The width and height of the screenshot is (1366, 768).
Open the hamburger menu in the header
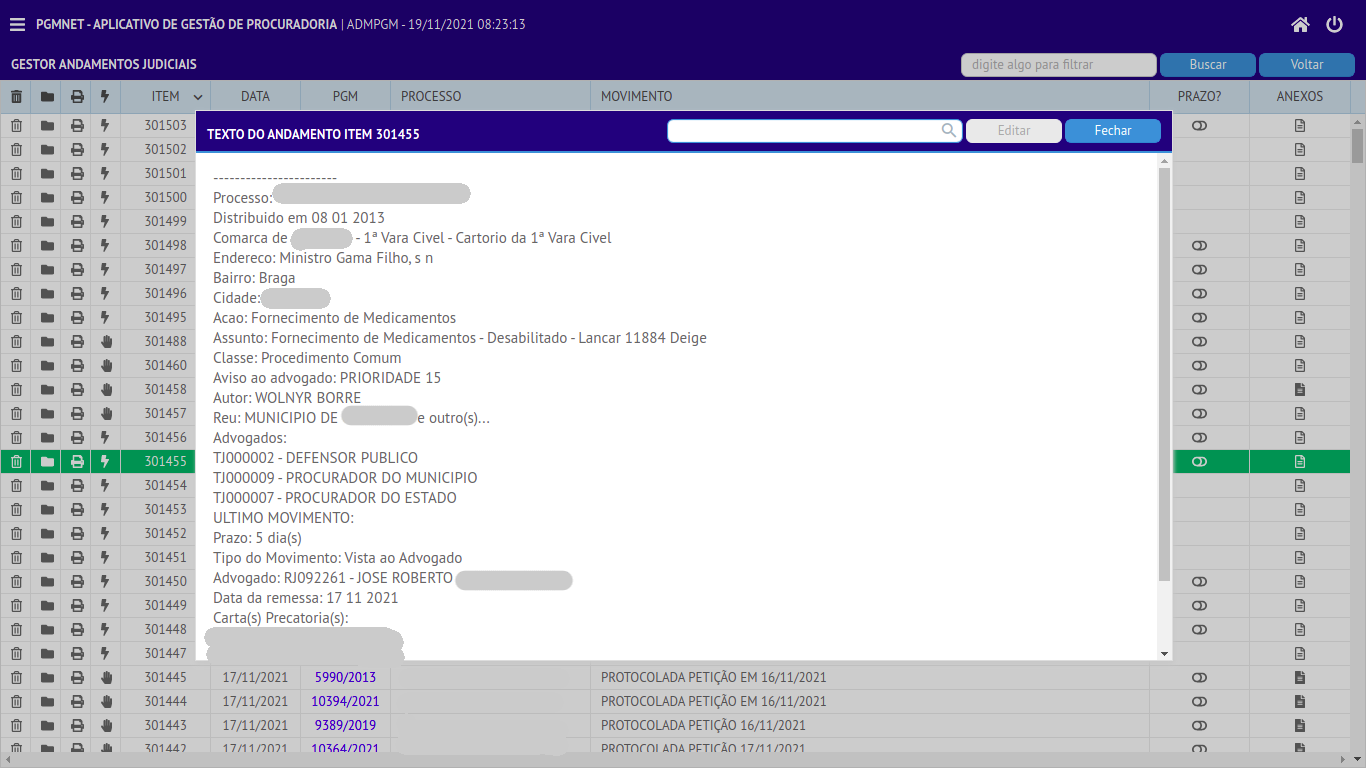pyautogui.click(x=17, y=25)
